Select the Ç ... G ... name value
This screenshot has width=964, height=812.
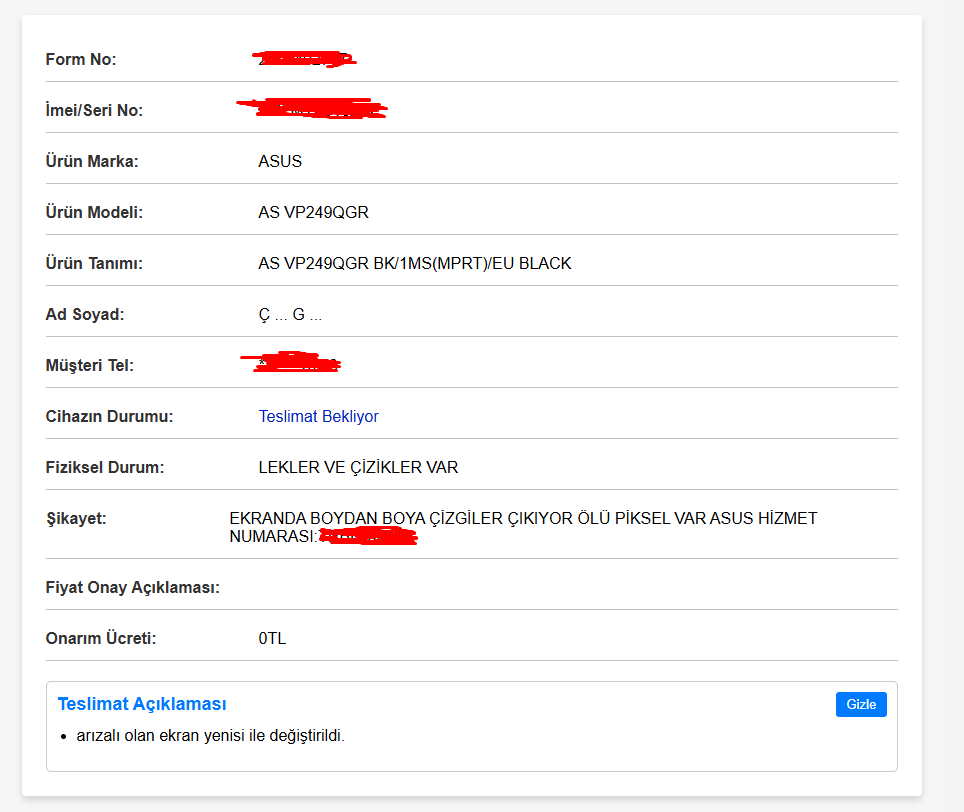pos(290,315)
